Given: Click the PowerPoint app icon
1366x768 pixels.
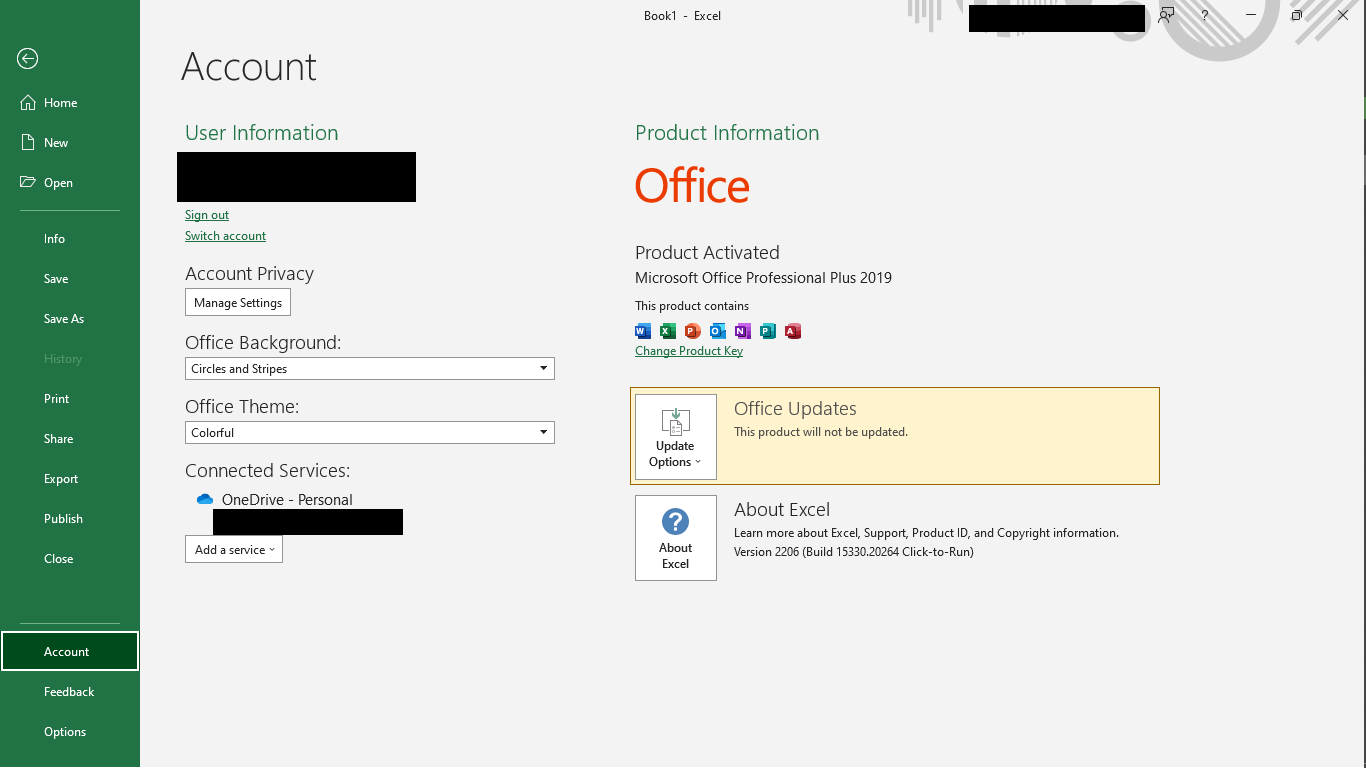Looking at the screenshot, I should coord(693,331).
